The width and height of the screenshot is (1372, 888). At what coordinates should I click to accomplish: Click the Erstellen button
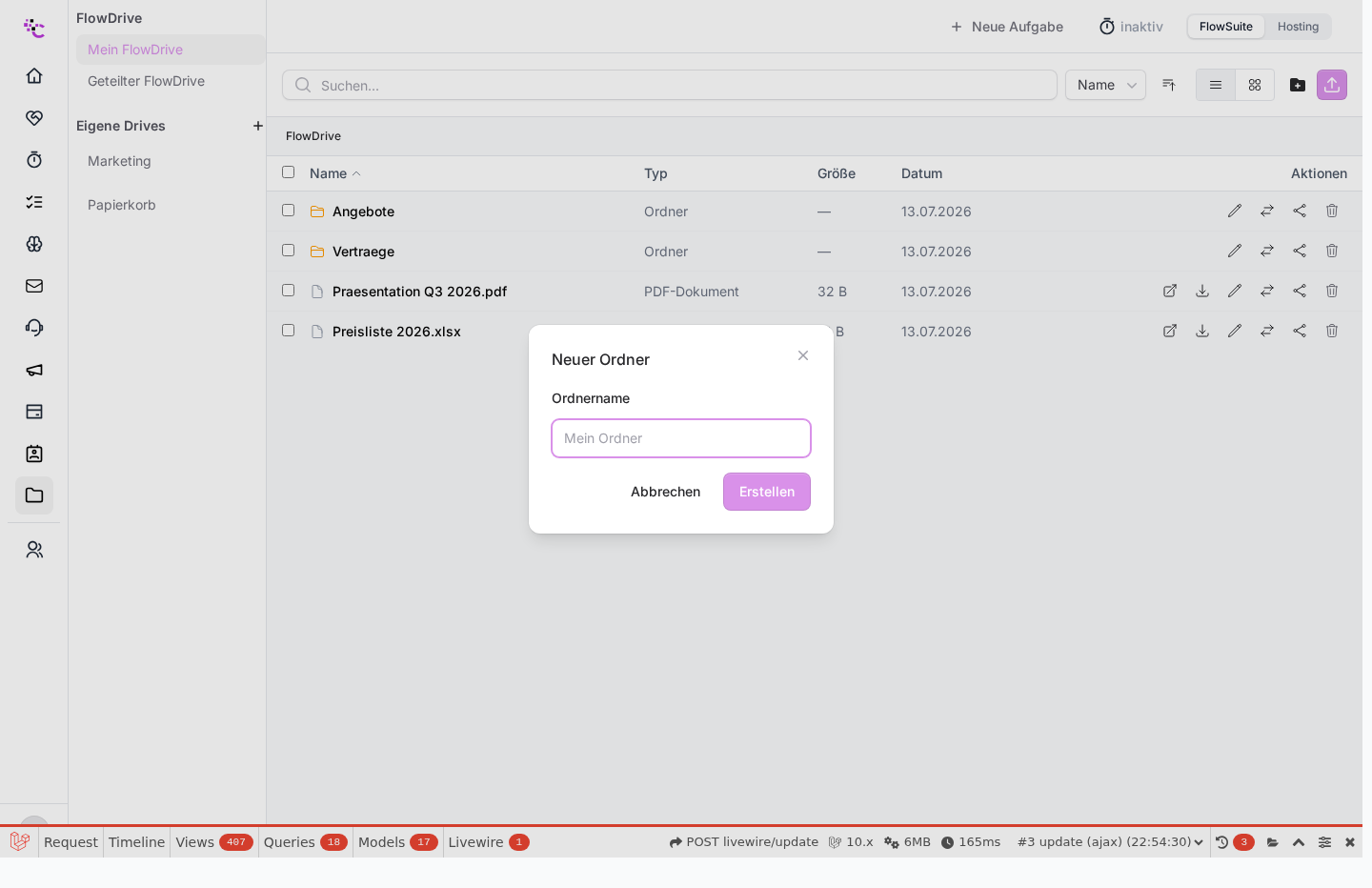click(767, 492)
